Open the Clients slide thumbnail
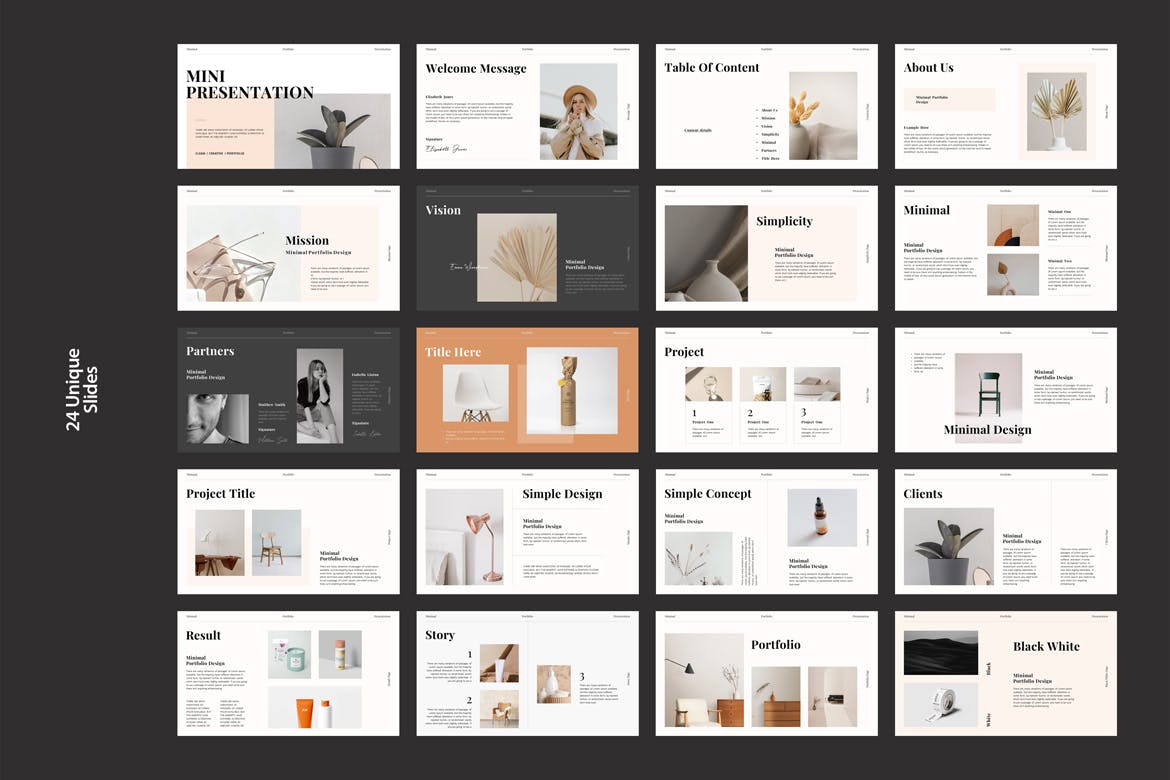Screen dimensions: 1170x780 tap(1005, 532)
